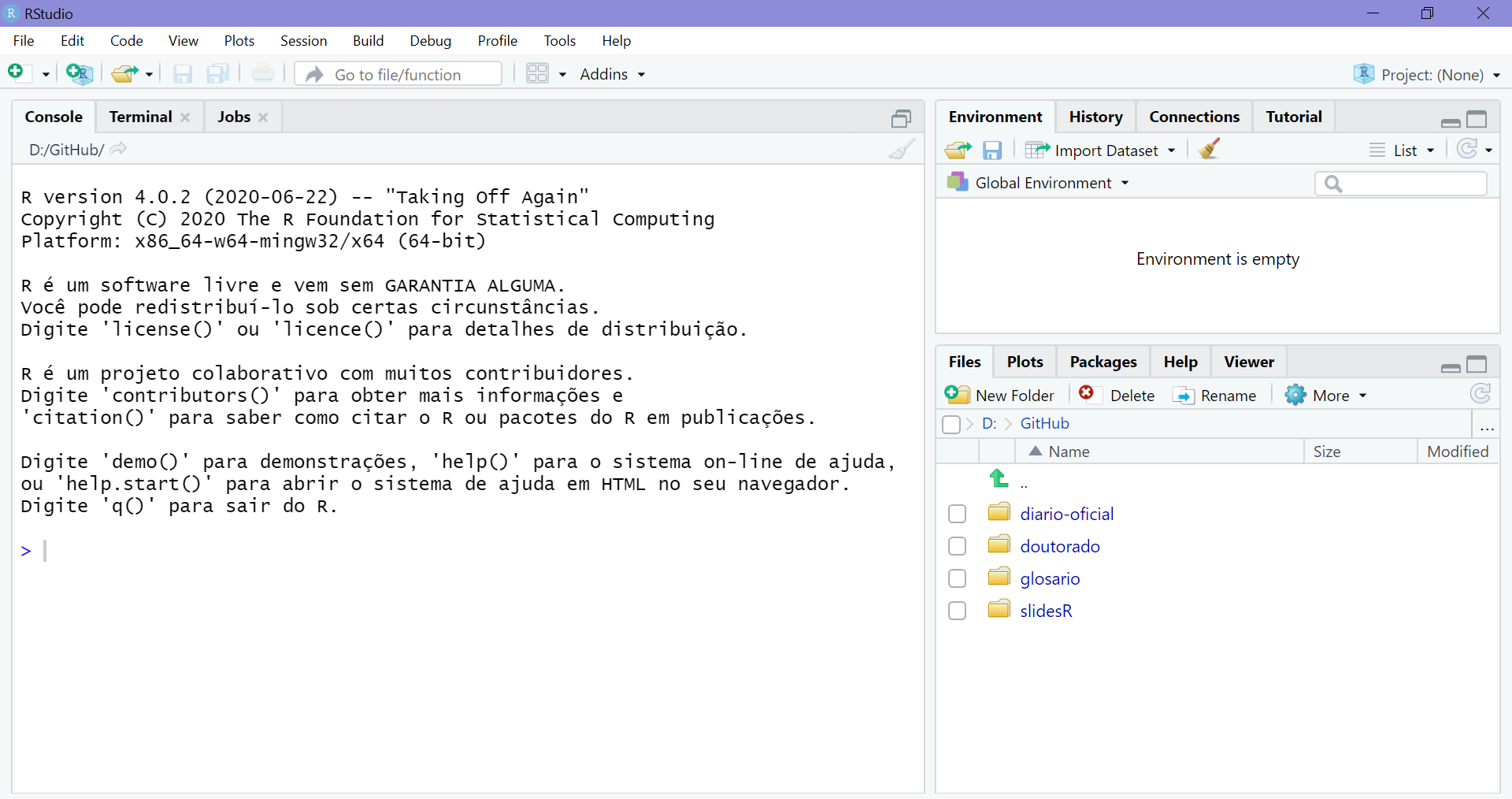This screenshot has width=1512, height=799.
Task: Open the New File dropdown arrow
Action: click(46, 74)
